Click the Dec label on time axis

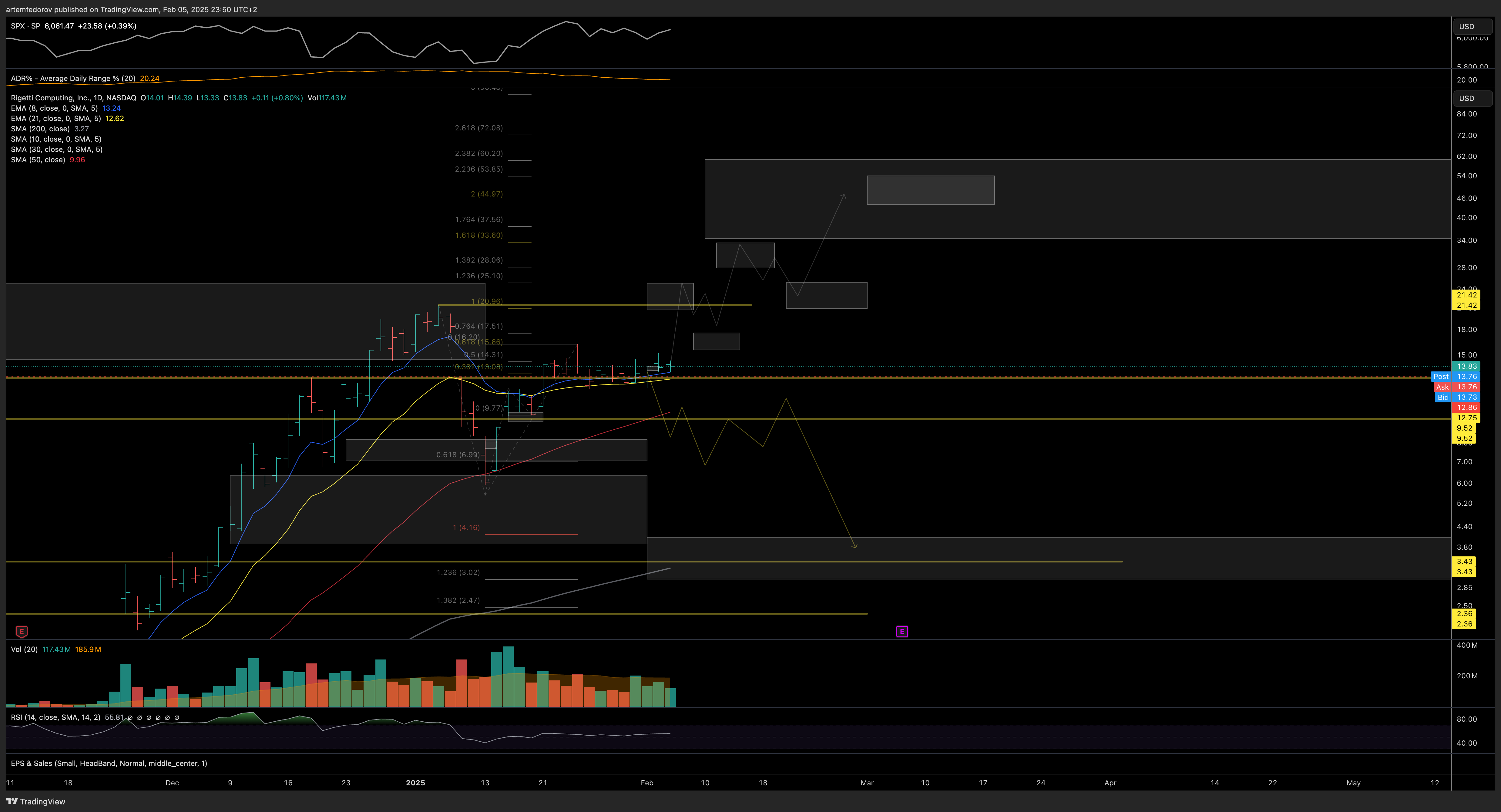172,783
